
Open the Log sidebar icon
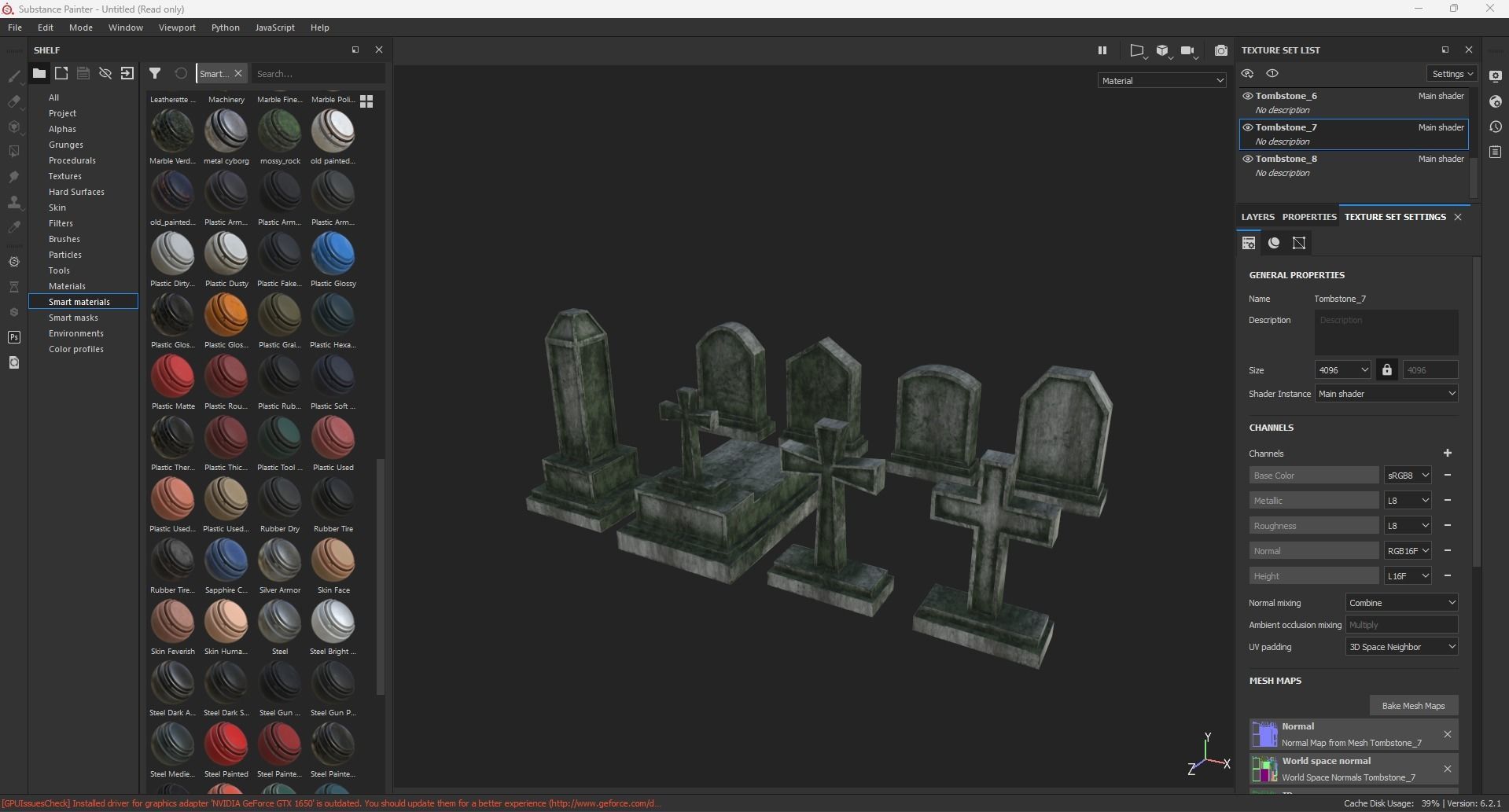(1496, 152)
